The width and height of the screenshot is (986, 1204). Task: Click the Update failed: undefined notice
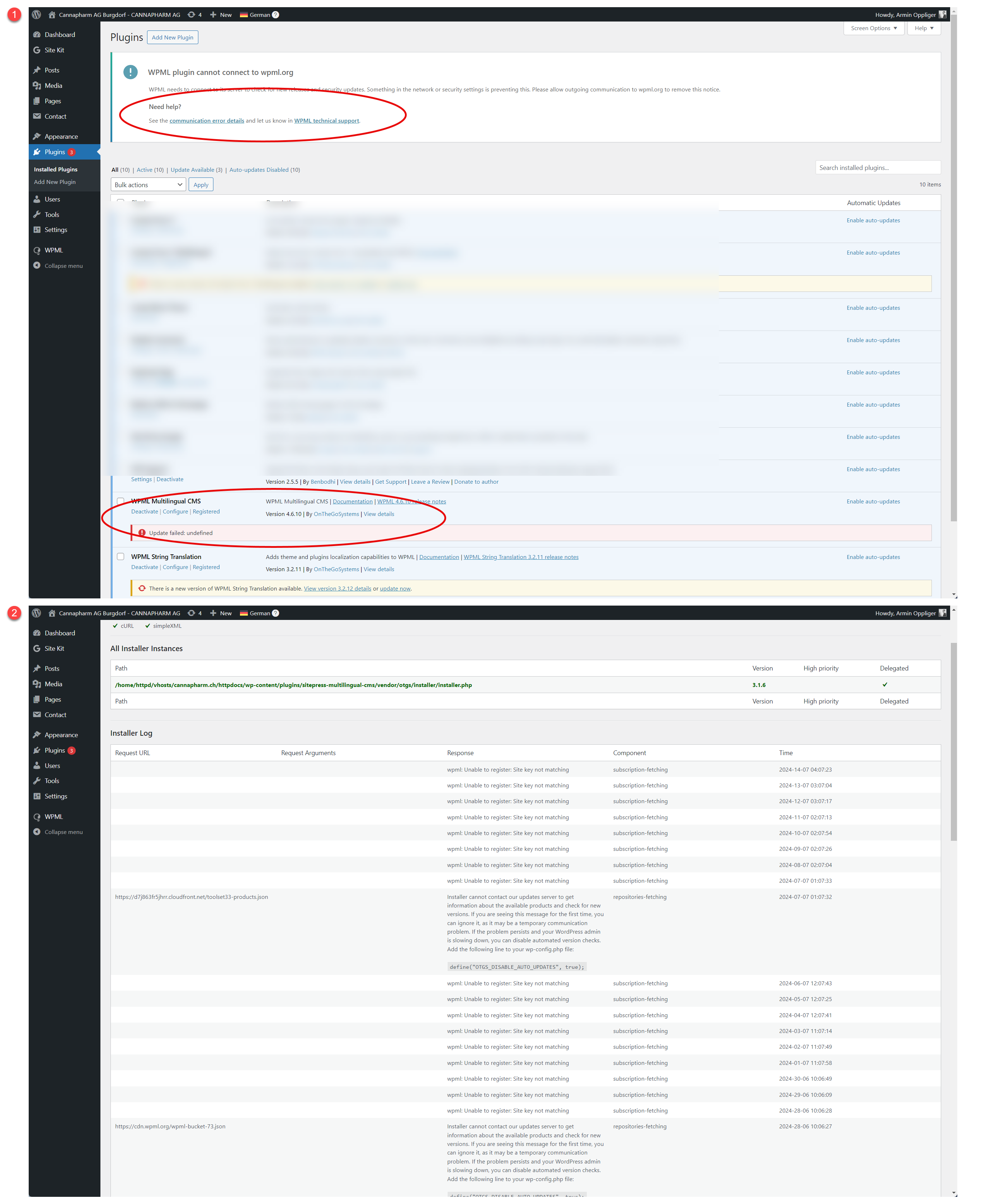[531, 532]
